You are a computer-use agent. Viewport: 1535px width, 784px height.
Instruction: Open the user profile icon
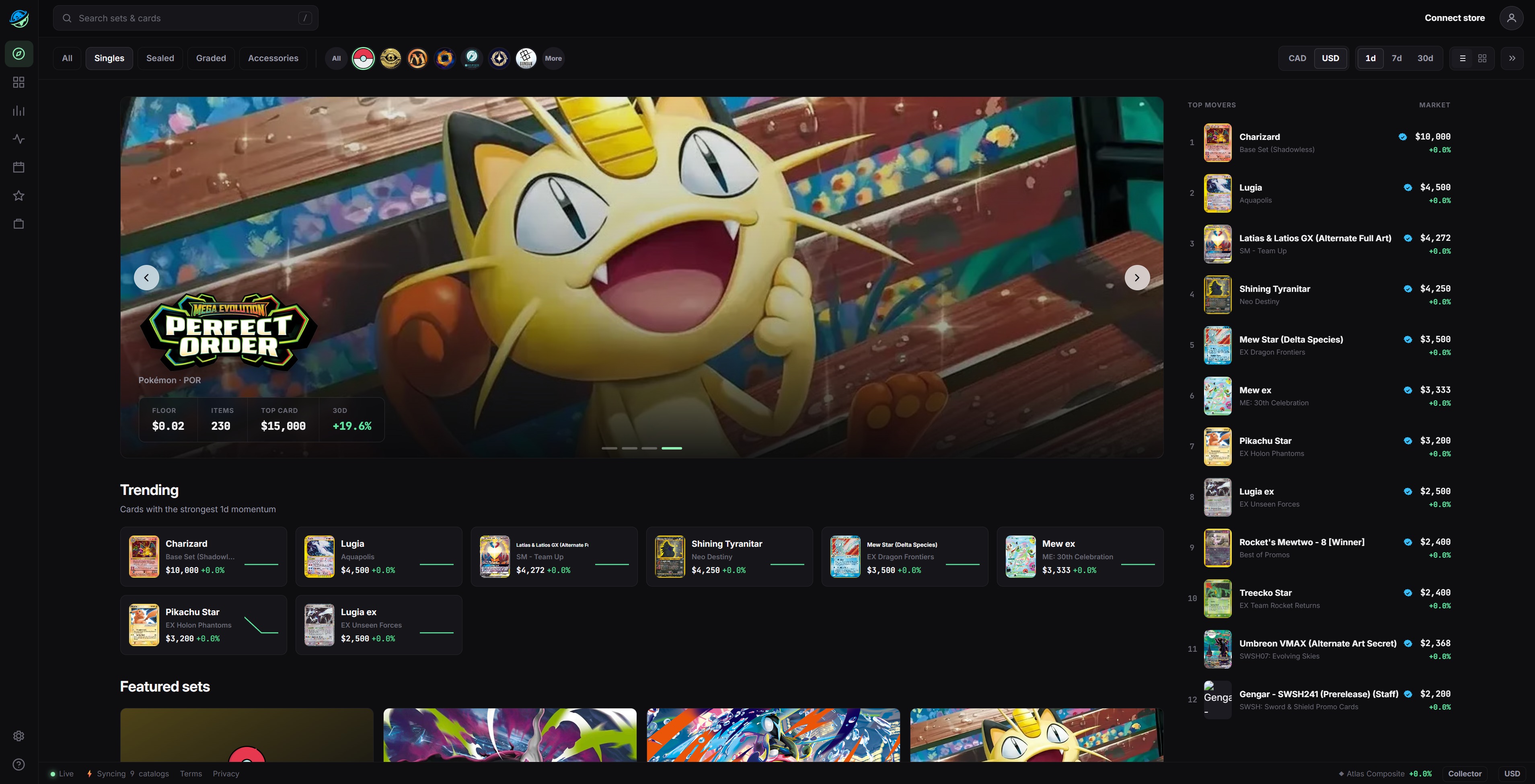tap(1512, 18)
